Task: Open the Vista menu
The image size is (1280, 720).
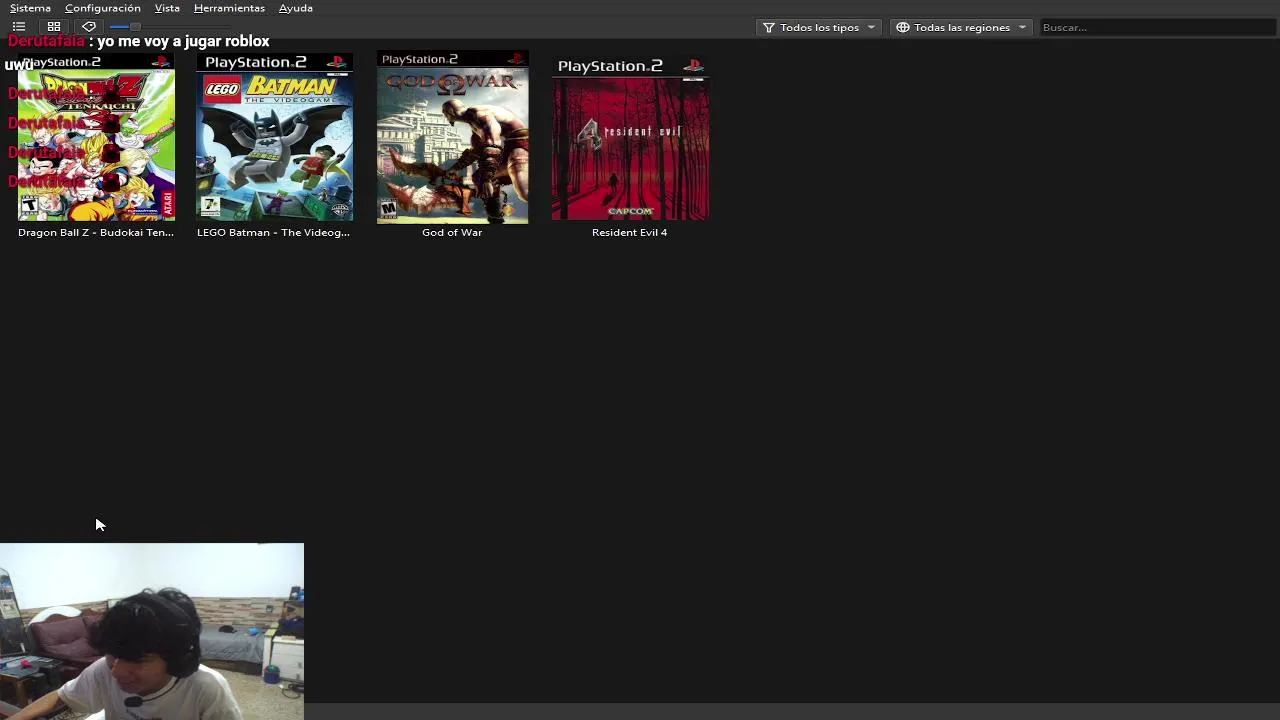Action: tap(167, 8)
